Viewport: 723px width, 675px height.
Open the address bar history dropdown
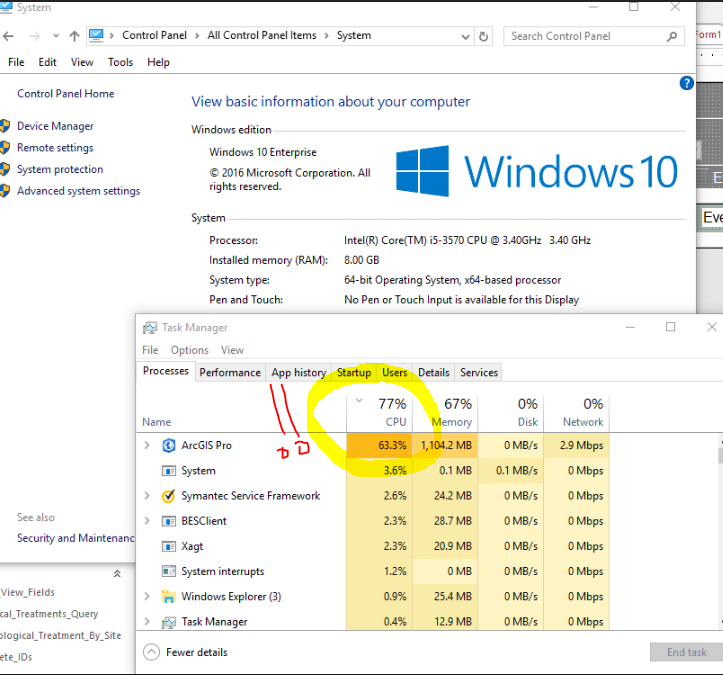[466, 37]
